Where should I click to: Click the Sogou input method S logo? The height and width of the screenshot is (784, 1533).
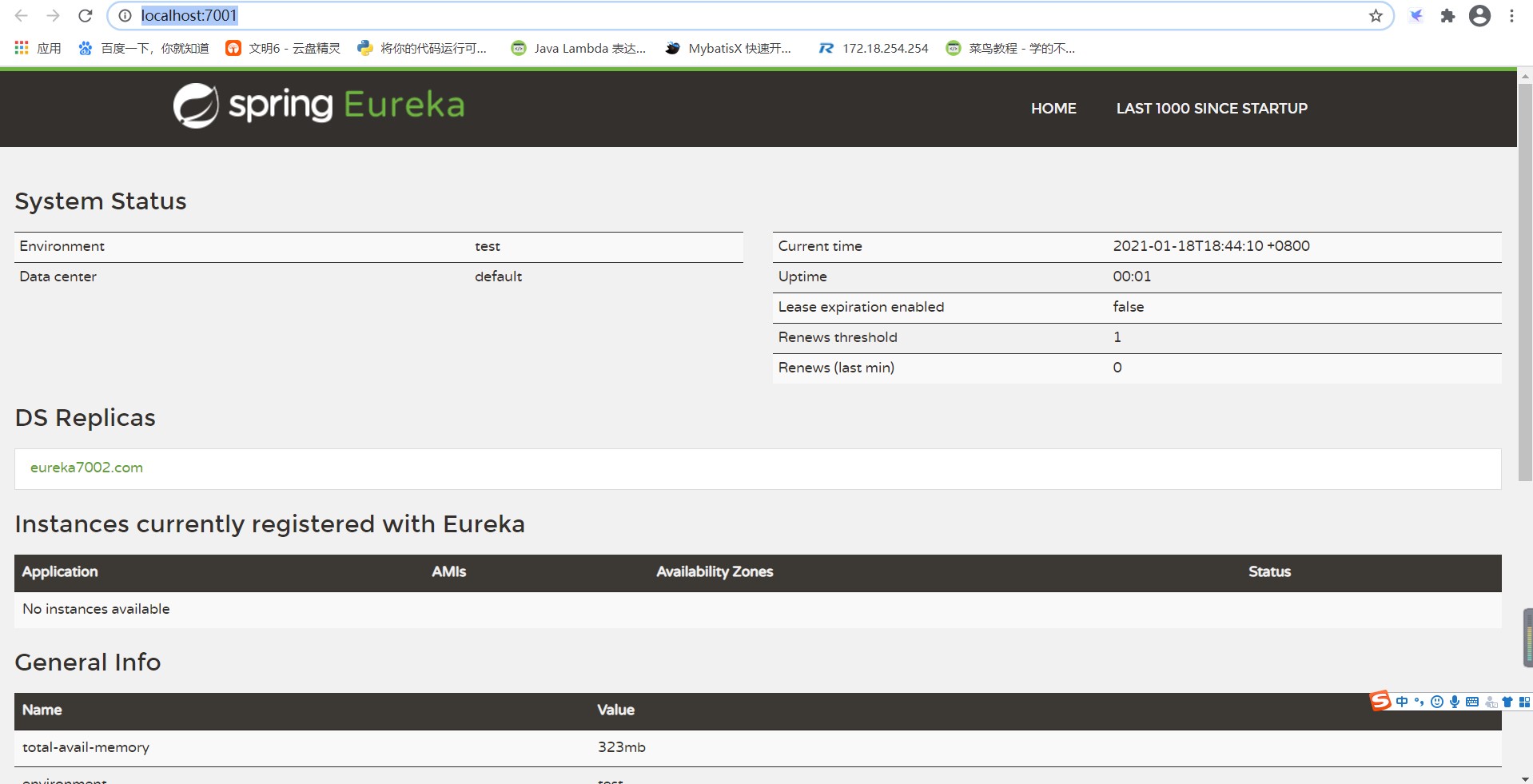[x=1381, y=701]
